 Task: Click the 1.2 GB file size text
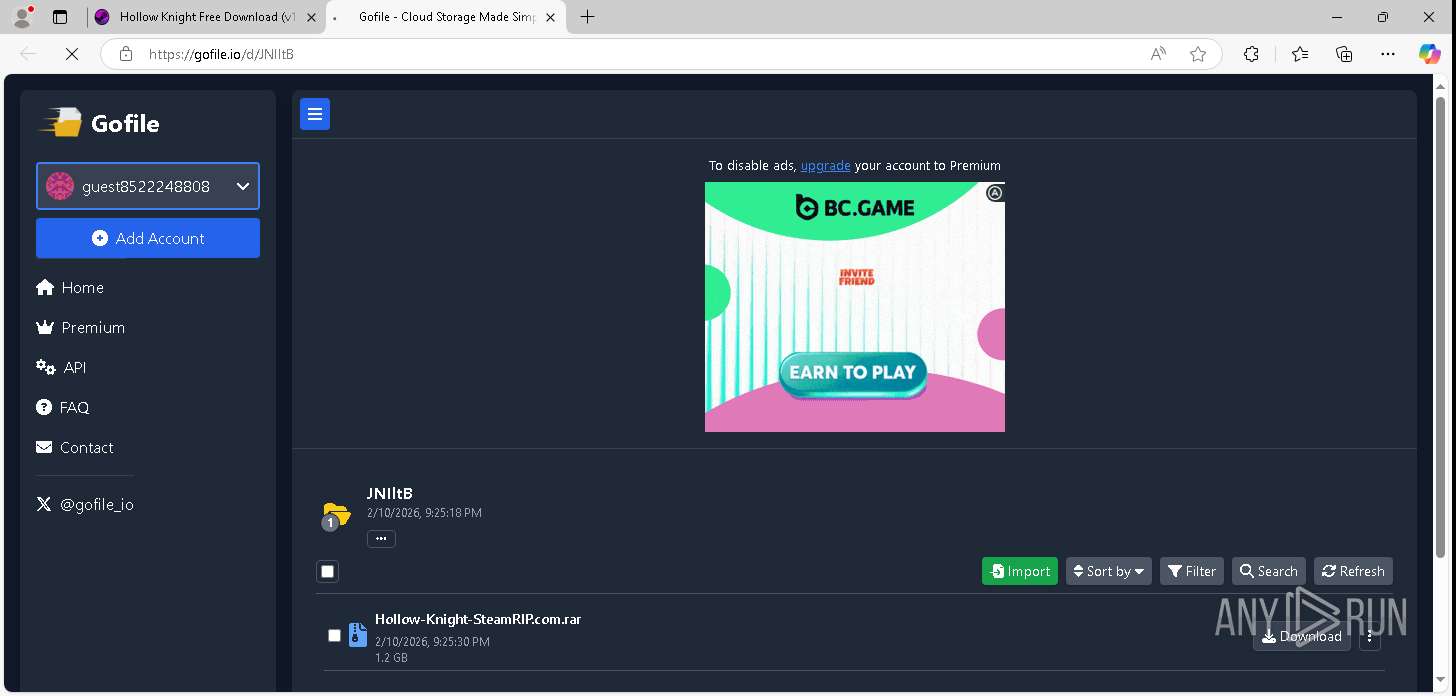click(392, 658)
